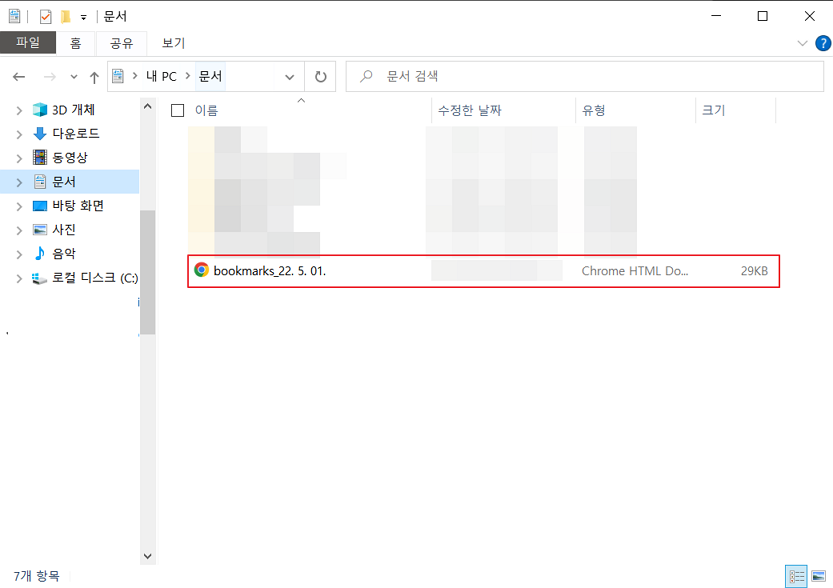Open the address bar dropdown arrow
The width and height of the screenshot is (833, 588).
point(289,76)
